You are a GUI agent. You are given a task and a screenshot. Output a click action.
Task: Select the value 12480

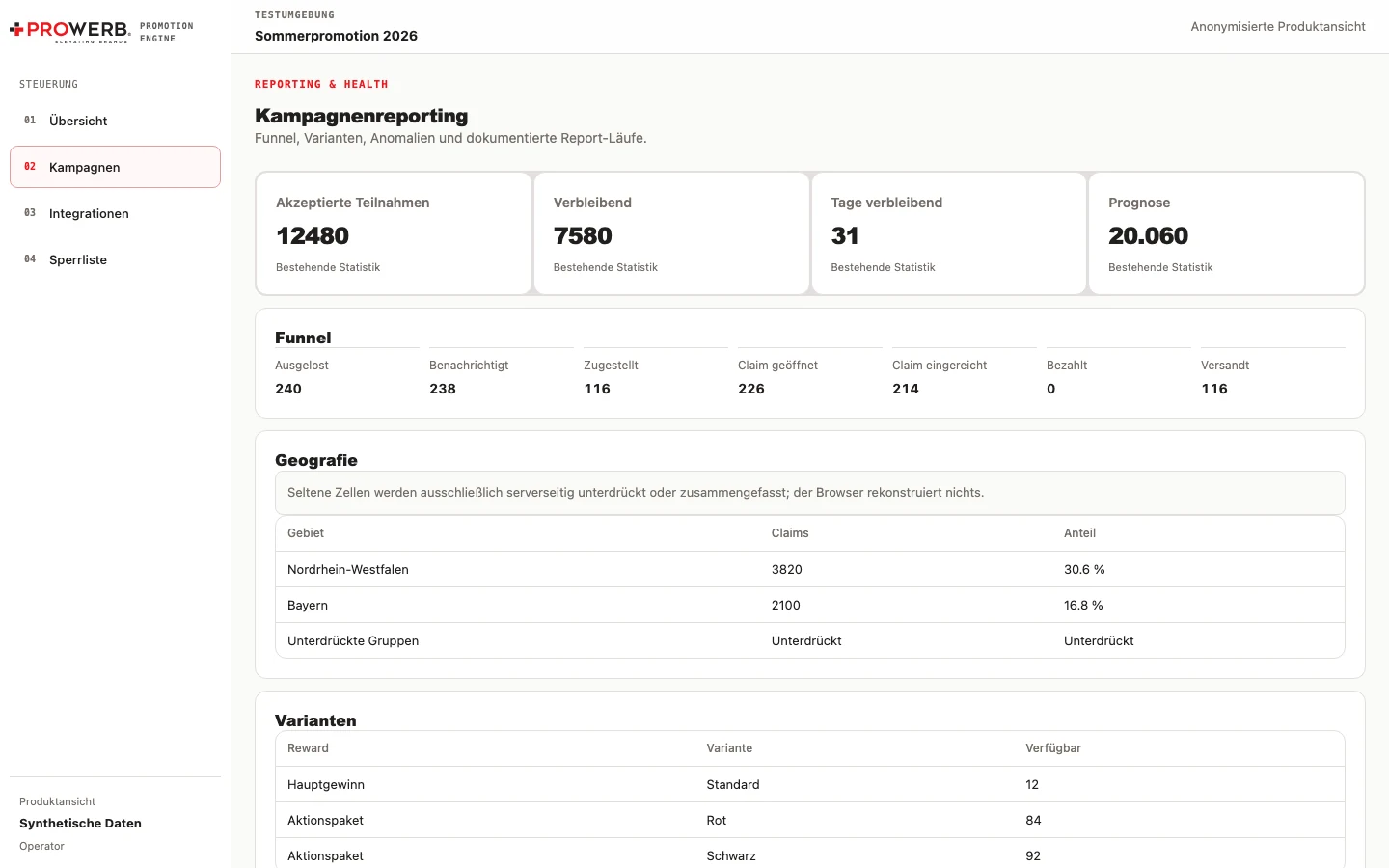pos(313,236)
